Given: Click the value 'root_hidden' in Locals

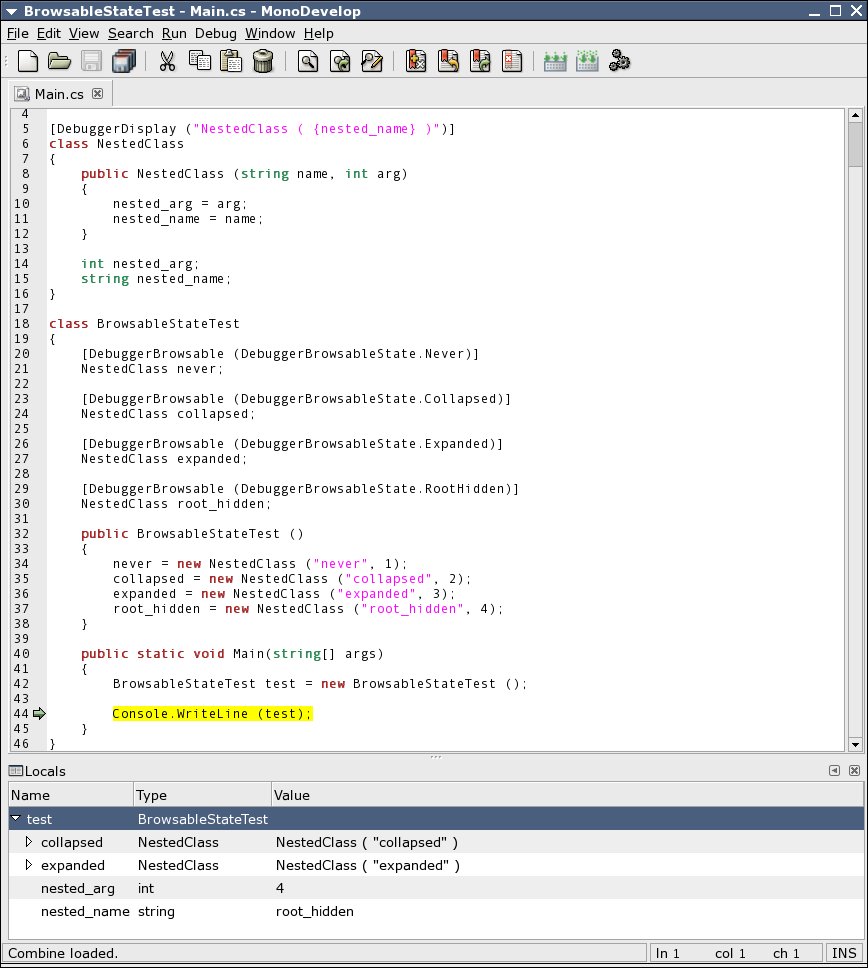Looking at the screenshot, I should 315,911.
